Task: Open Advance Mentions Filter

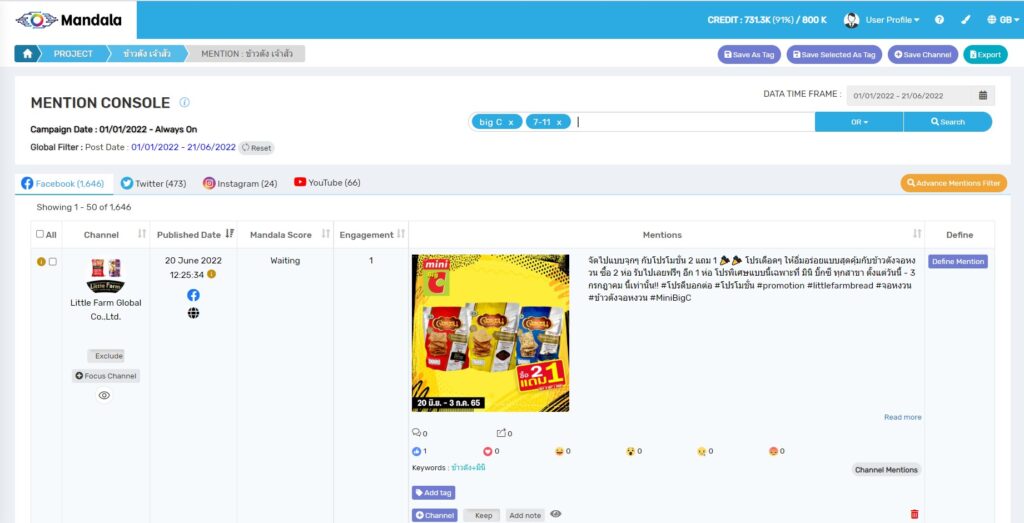Action: 953,183
